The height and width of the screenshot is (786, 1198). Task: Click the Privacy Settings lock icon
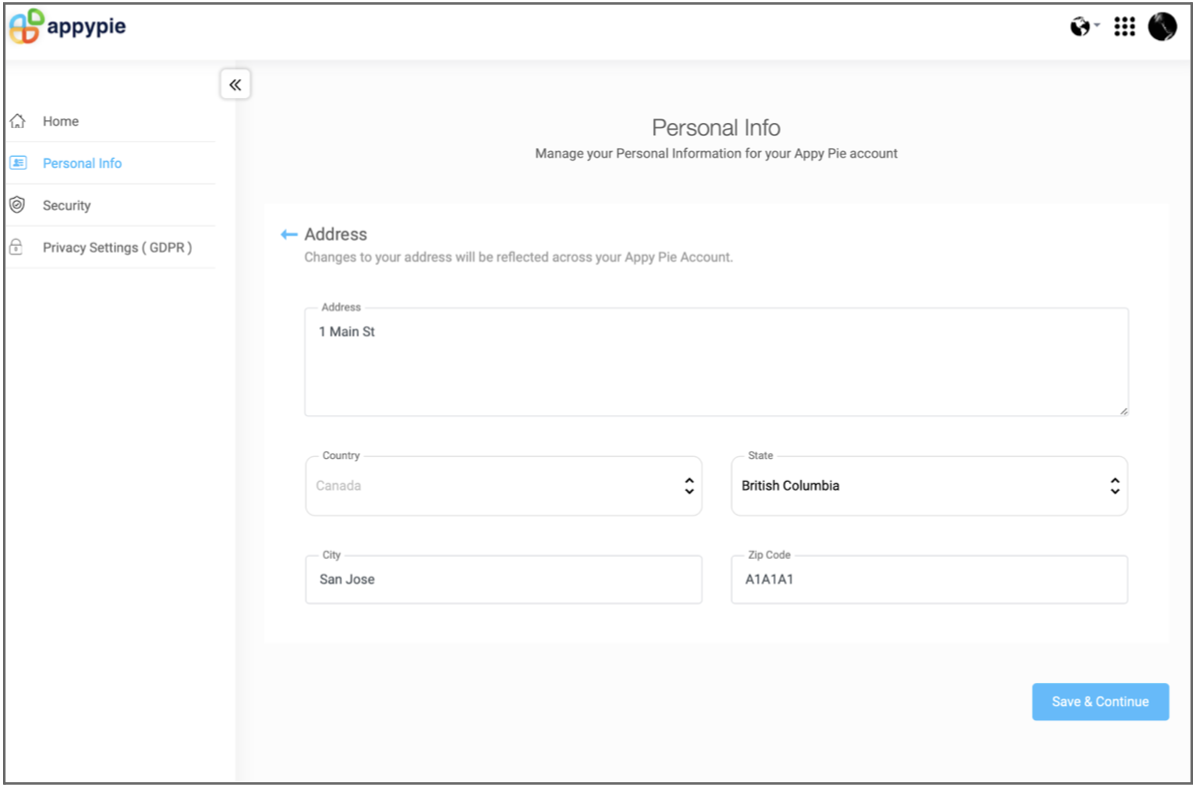17,247
